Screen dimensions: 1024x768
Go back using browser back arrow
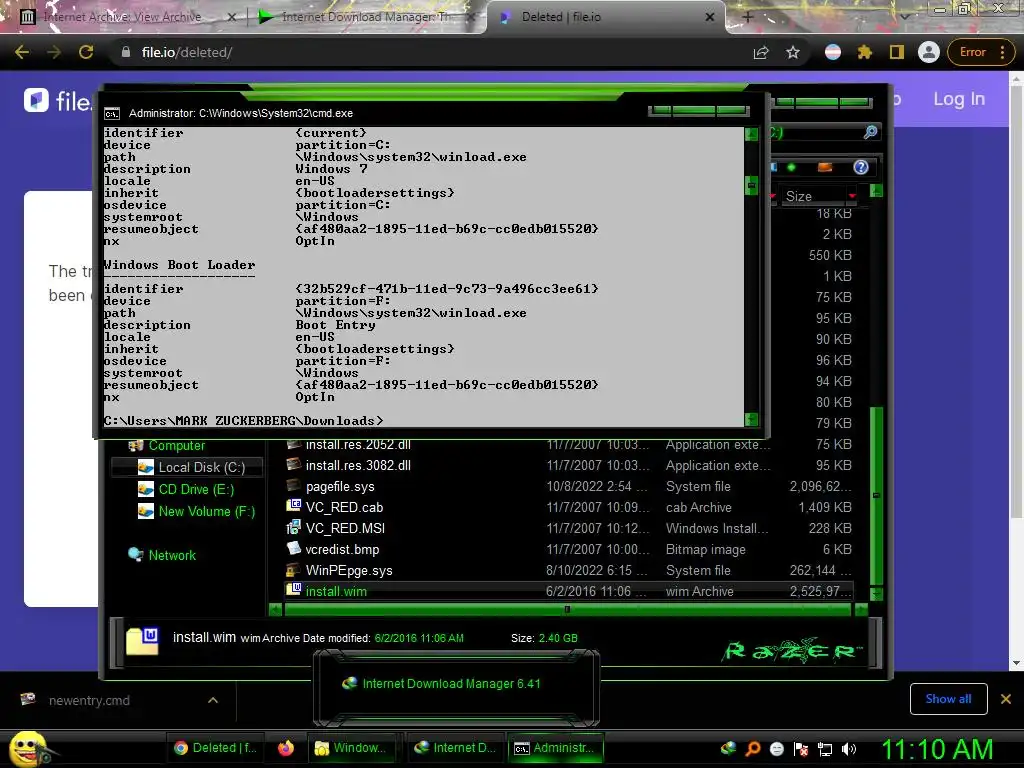(22, 52)
